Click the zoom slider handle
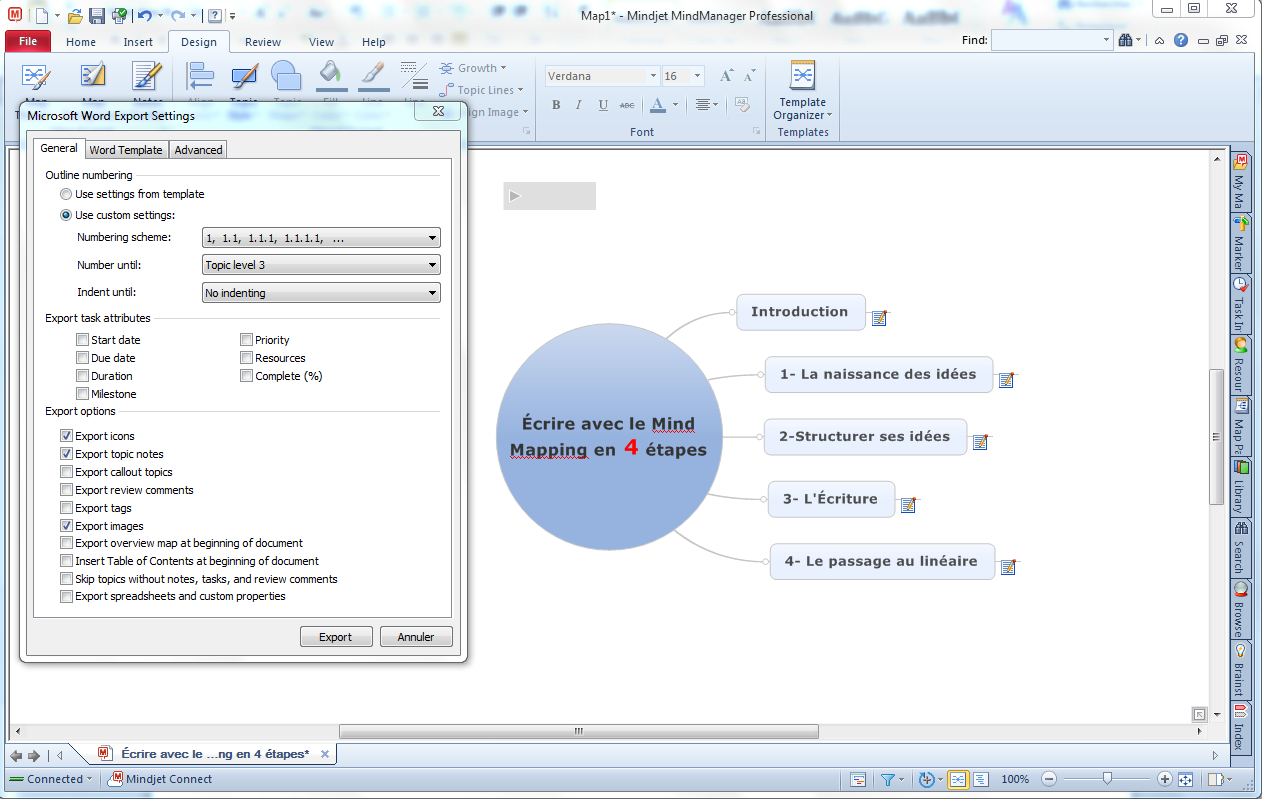 click(x=1107, y=778)
